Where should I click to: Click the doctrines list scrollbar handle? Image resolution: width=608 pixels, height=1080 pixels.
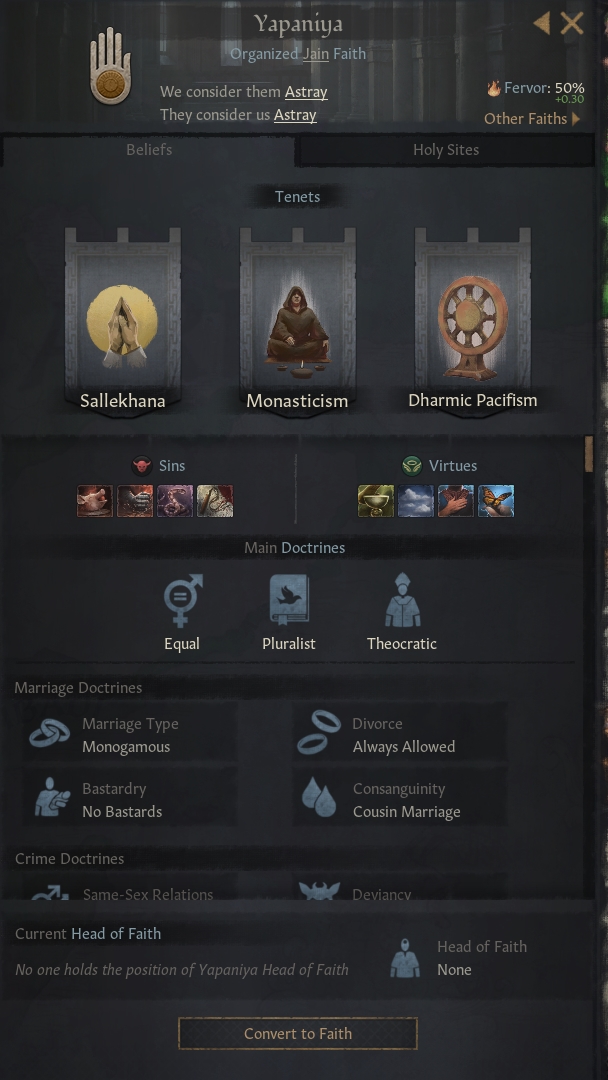coord(589,454)
